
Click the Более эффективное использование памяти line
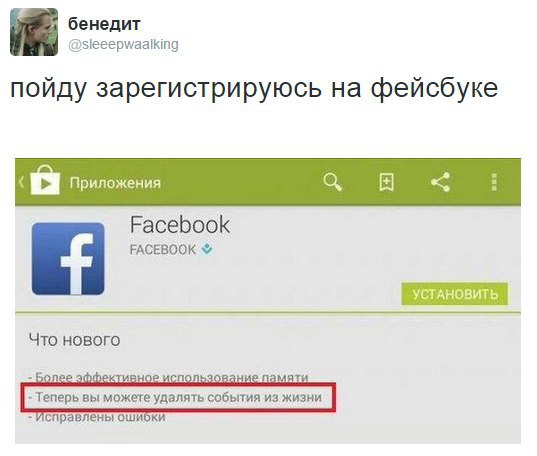click(x=168, y=378)
